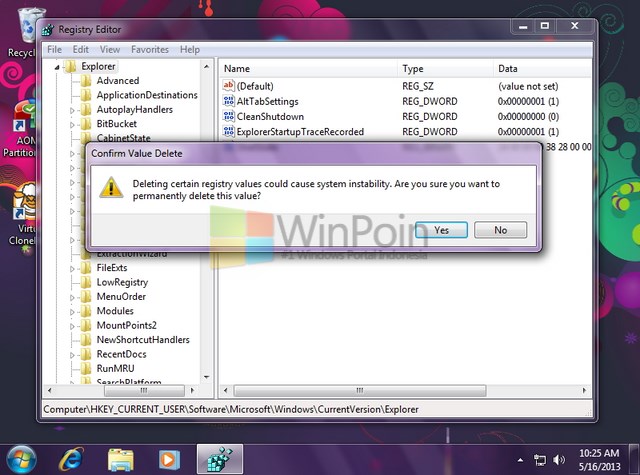Viewport: 640px width, 475px height.
Task: Open the File menu
Action: 54,50
